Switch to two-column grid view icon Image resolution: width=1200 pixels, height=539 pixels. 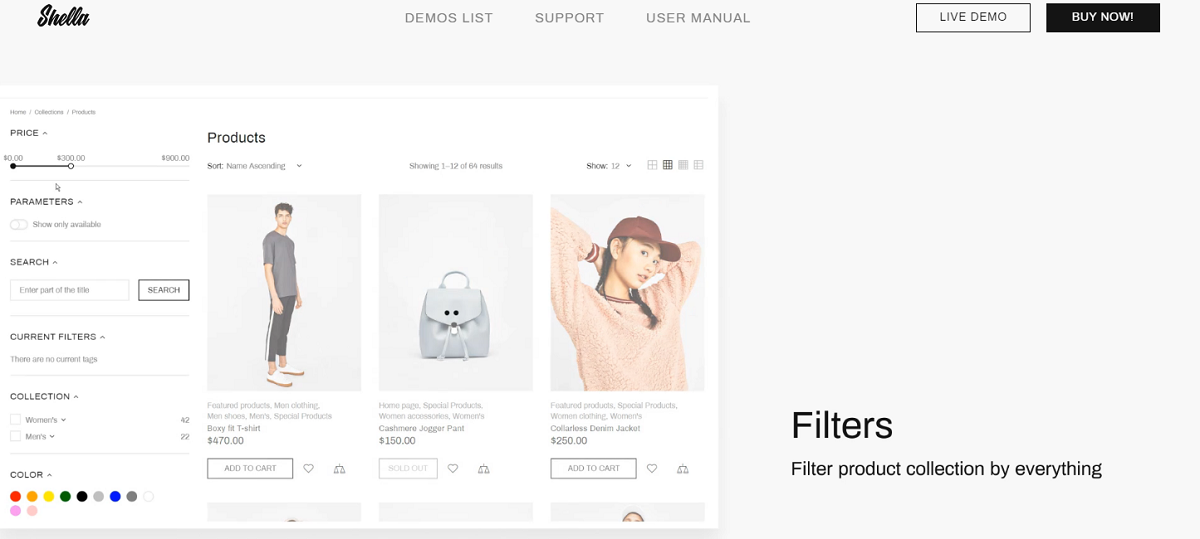tap(652, 165)
